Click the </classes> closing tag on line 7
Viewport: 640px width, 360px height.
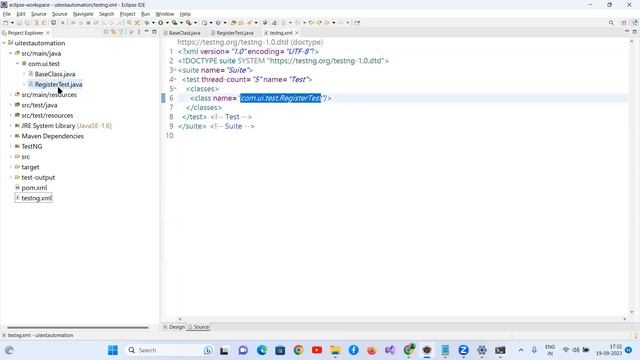point(204,108)
